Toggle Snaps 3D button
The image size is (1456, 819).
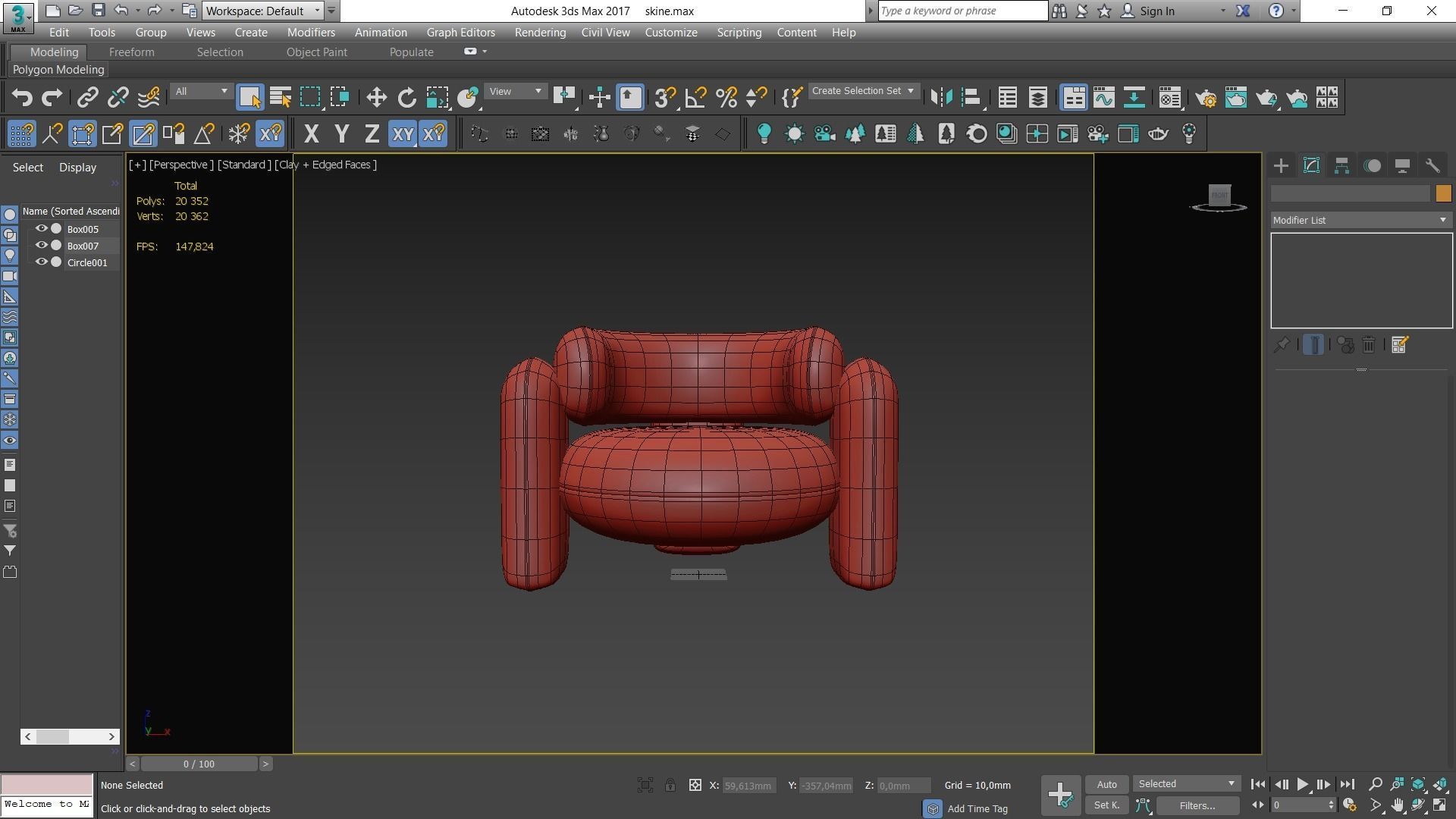(x=665, y=98)
